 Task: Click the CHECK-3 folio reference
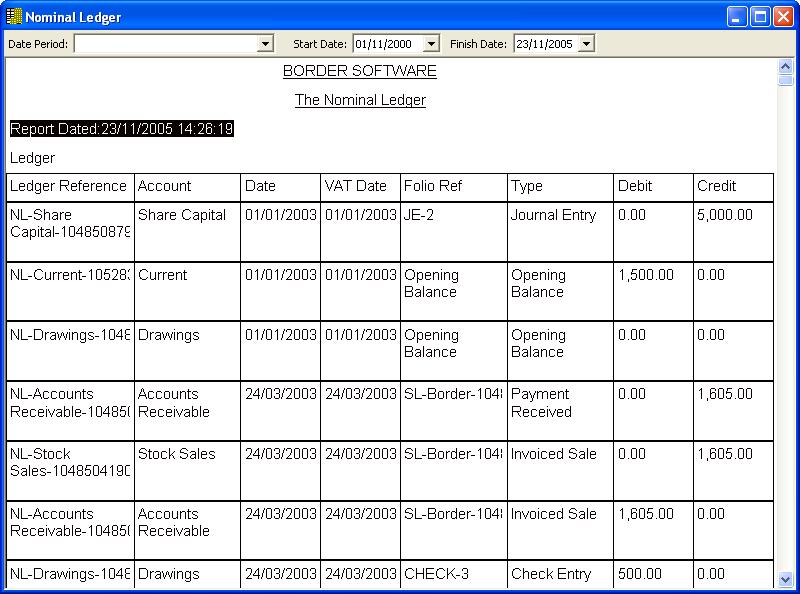436,574
